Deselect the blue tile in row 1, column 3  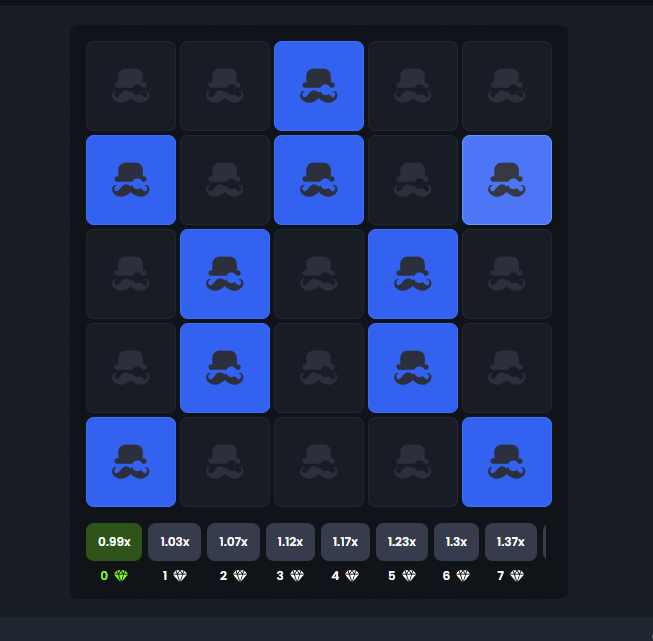(x=319, y=86)
